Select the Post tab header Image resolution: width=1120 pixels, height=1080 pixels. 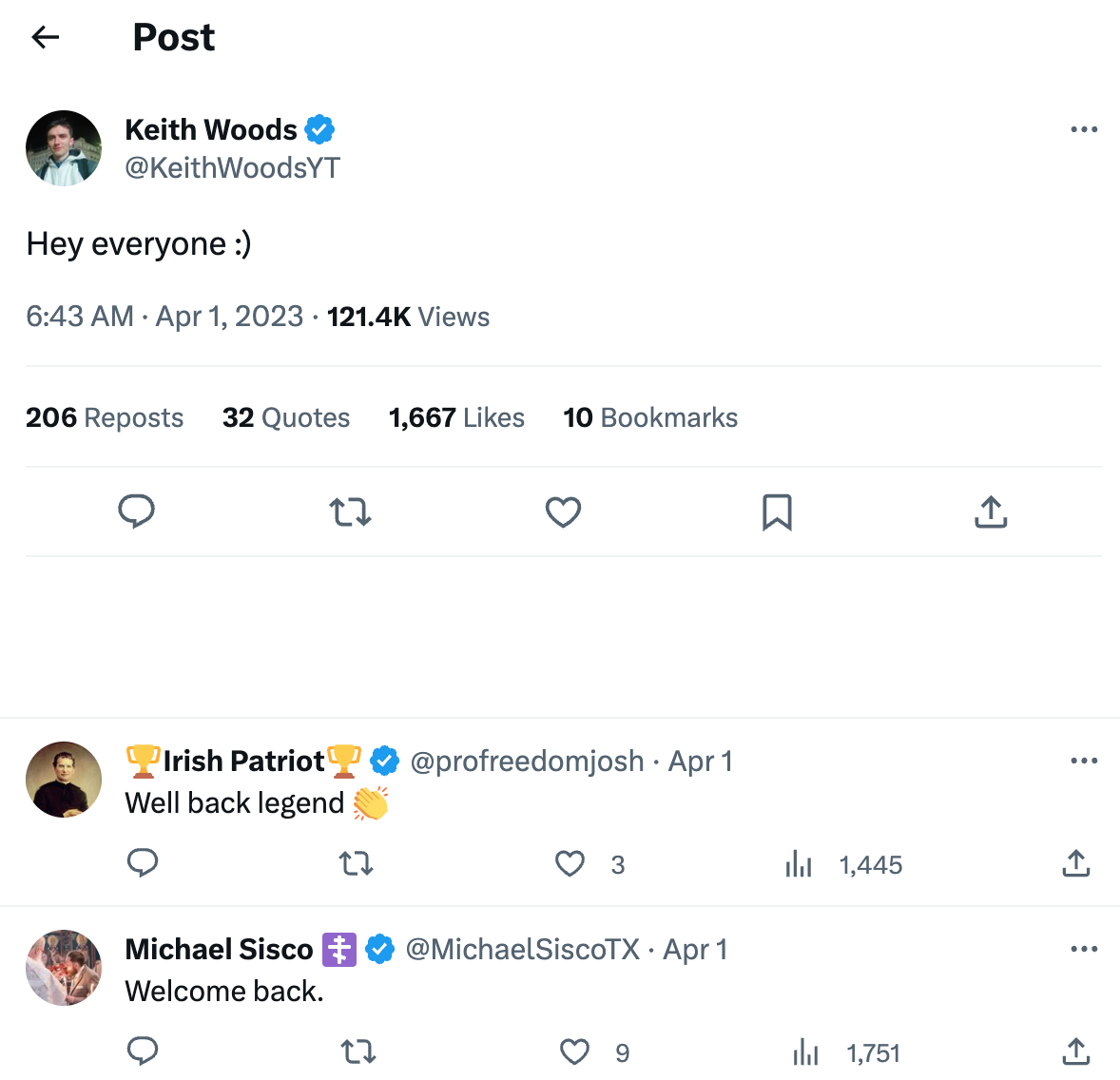[x=174, y=36]
